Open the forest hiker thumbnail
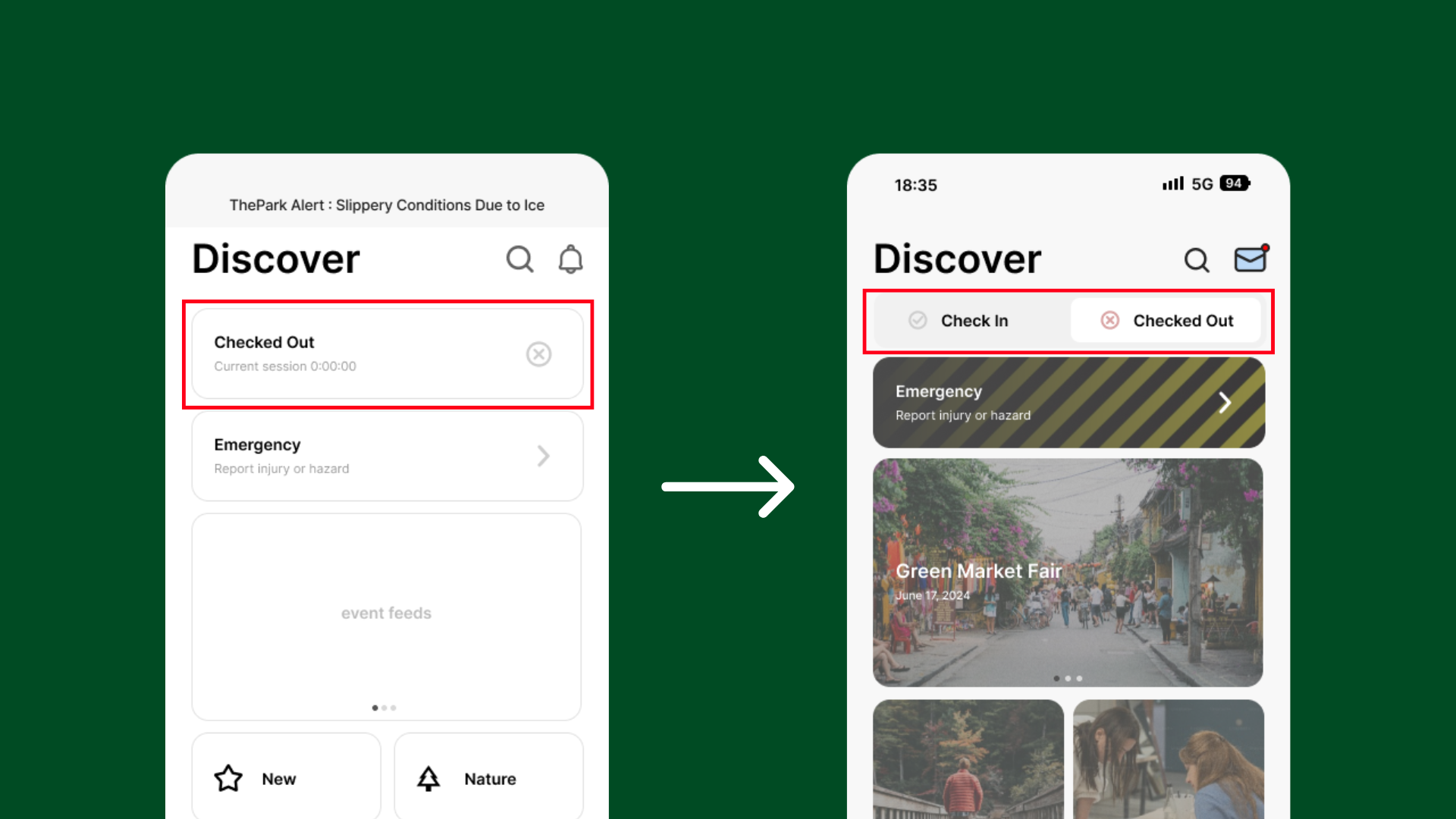 [x=968, y=759]
